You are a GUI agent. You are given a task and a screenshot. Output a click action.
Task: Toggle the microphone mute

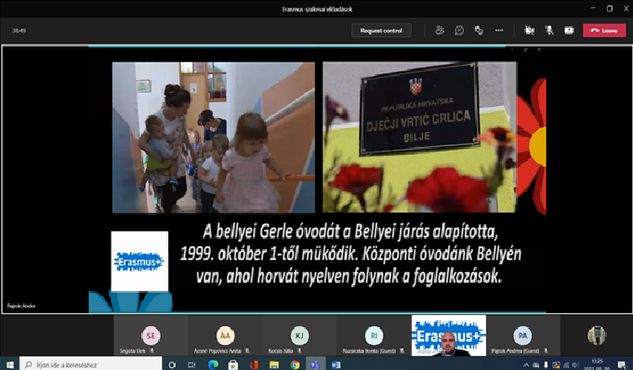point(549,30)
